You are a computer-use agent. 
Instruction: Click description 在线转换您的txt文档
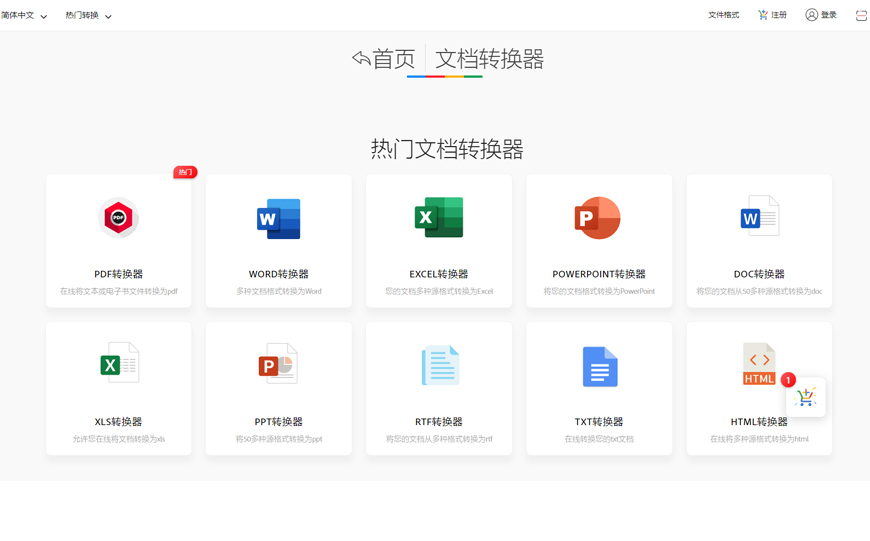(x=599, y=439)
